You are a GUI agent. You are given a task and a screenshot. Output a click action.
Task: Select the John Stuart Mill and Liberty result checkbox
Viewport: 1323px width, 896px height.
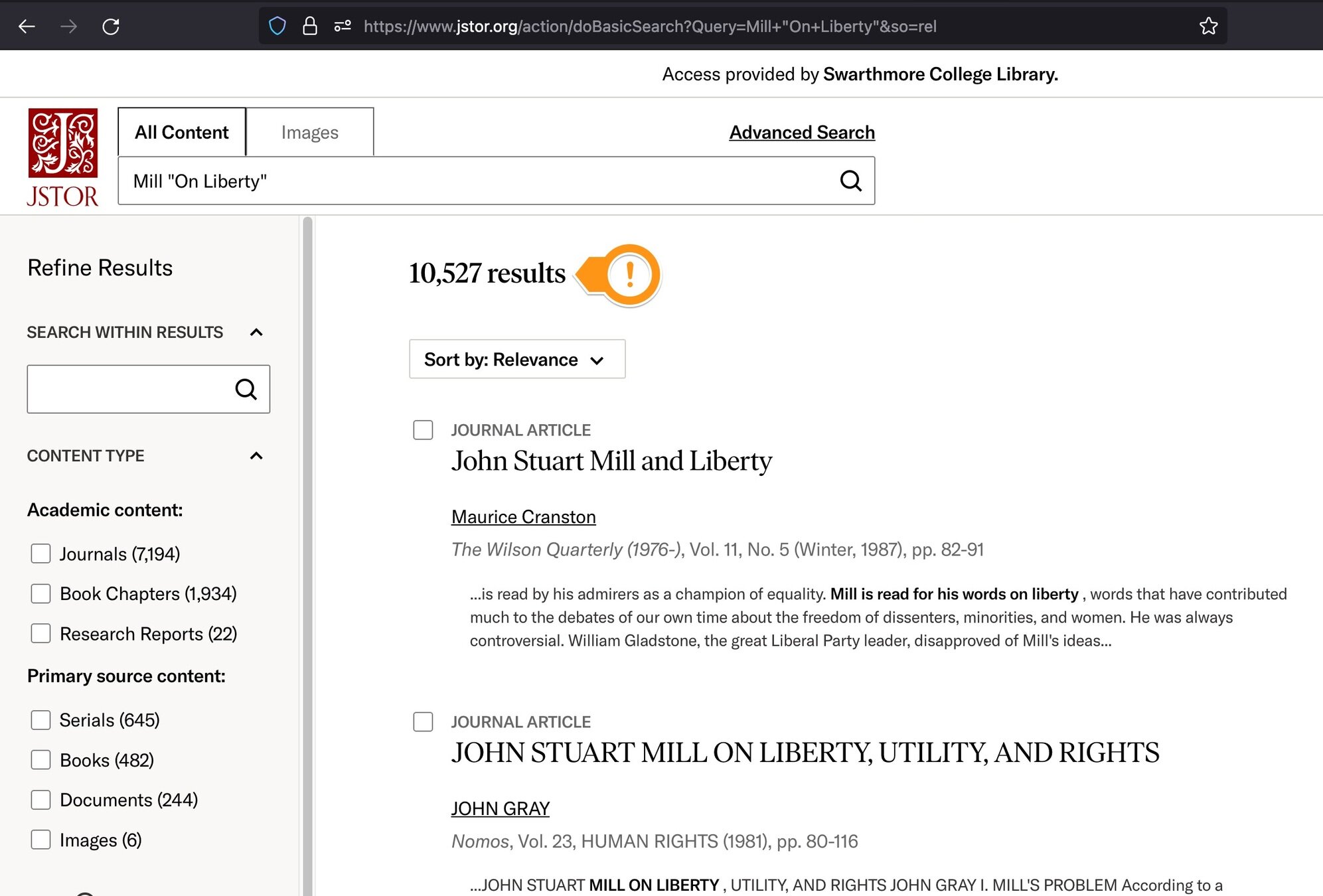(x=423, y=430)
